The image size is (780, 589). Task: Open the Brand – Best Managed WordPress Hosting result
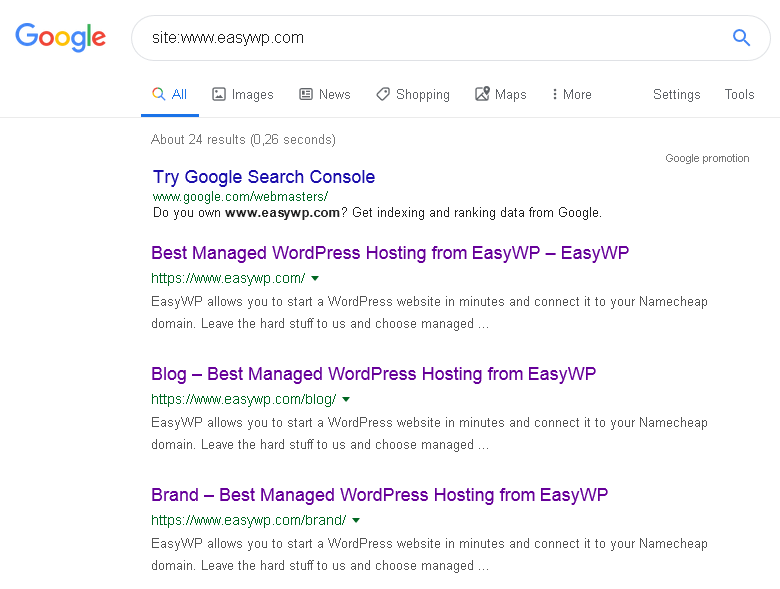tap(380, 495)
